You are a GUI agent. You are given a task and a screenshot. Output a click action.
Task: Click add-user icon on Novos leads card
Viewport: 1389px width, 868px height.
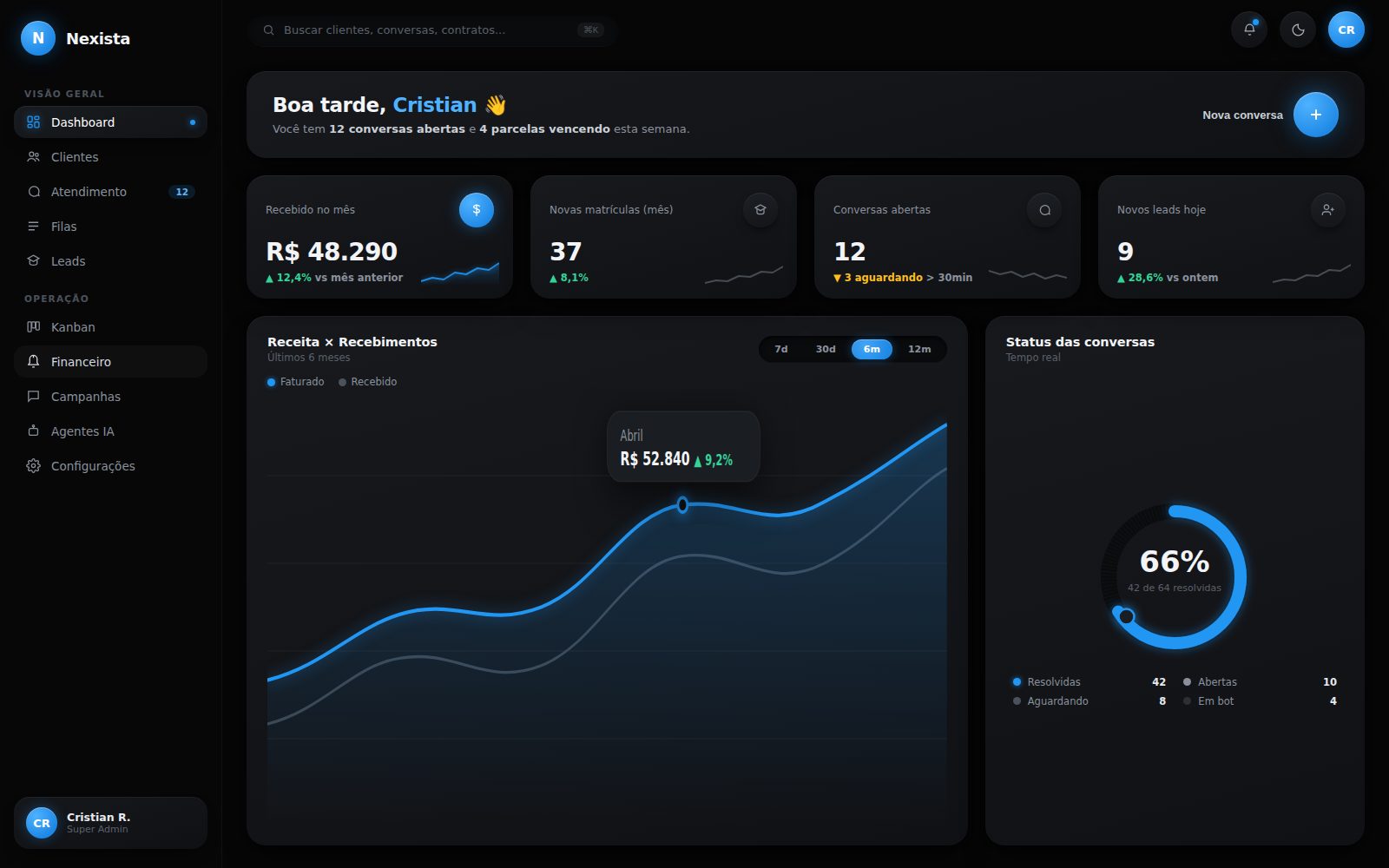tap(1328, 210)
